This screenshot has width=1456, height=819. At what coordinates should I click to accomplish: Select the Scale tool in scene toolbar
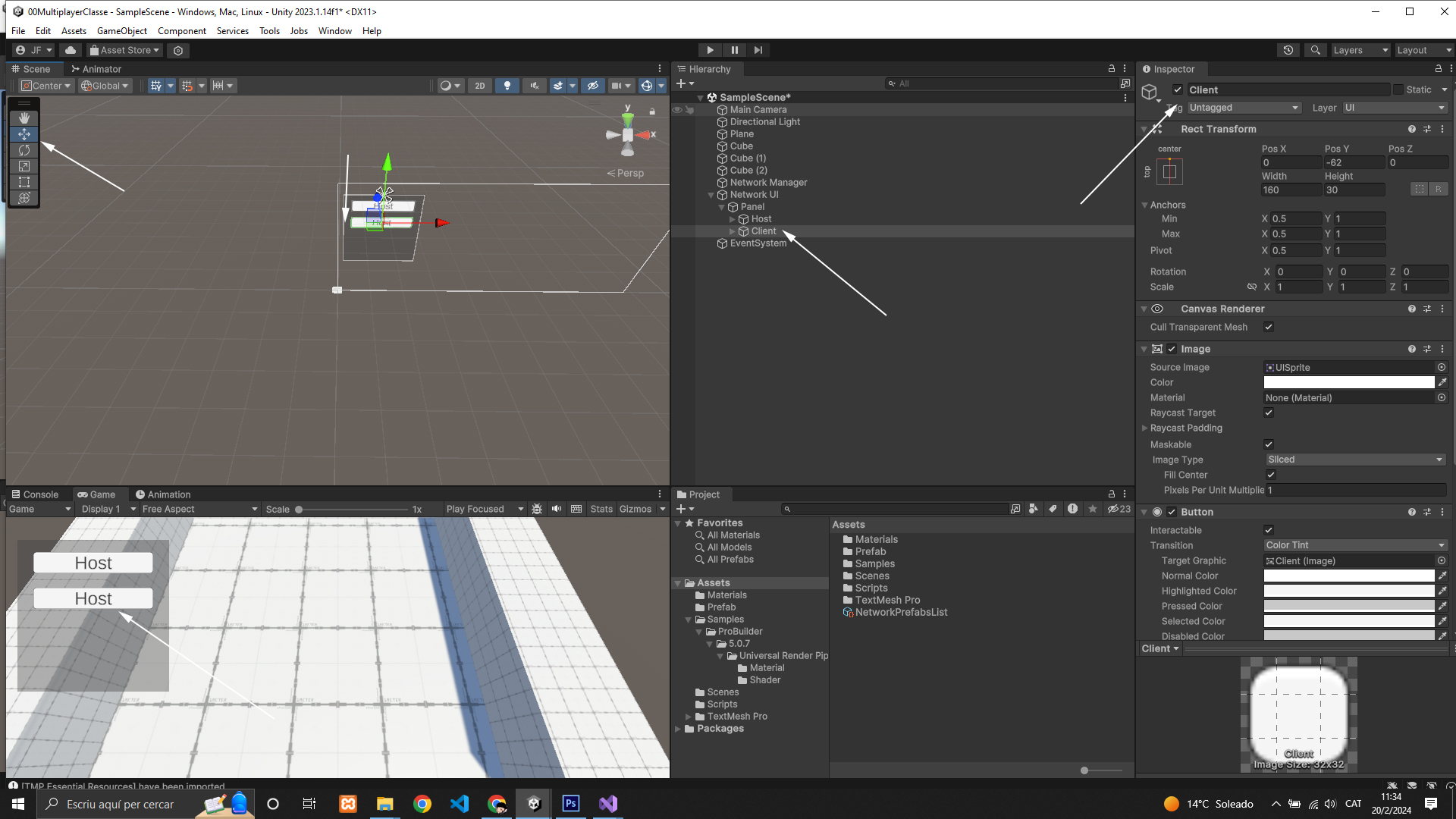click(24, 166)
